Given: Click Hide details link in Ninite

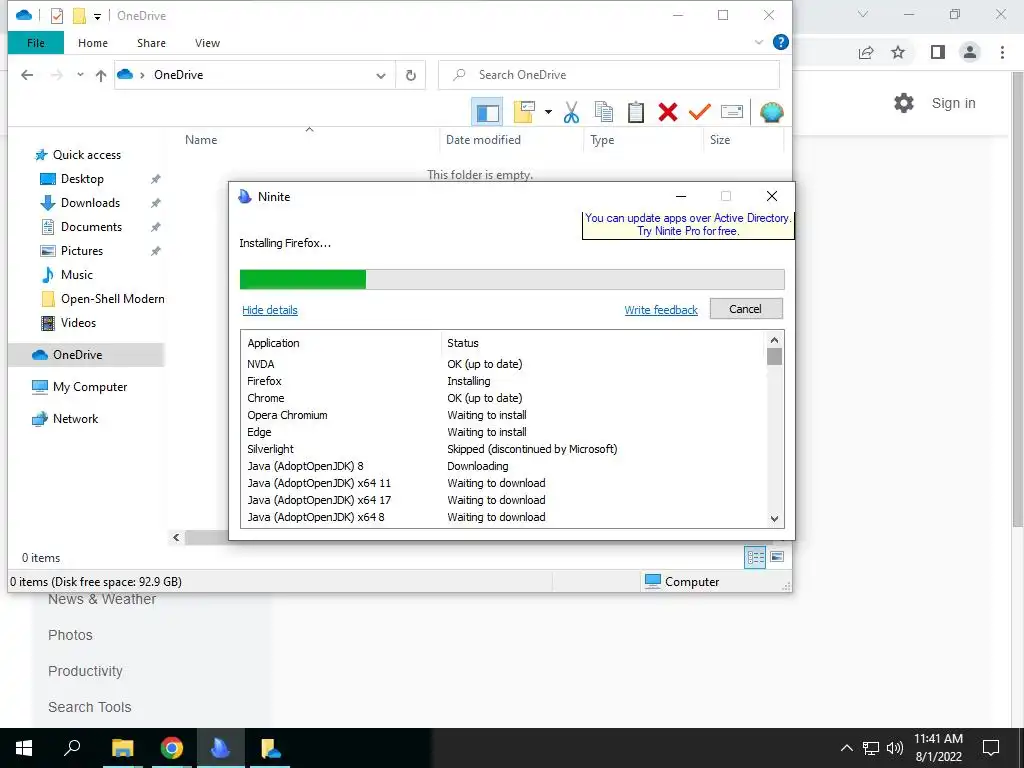Looking at the screenshot, I should click(x=270, y=310).
